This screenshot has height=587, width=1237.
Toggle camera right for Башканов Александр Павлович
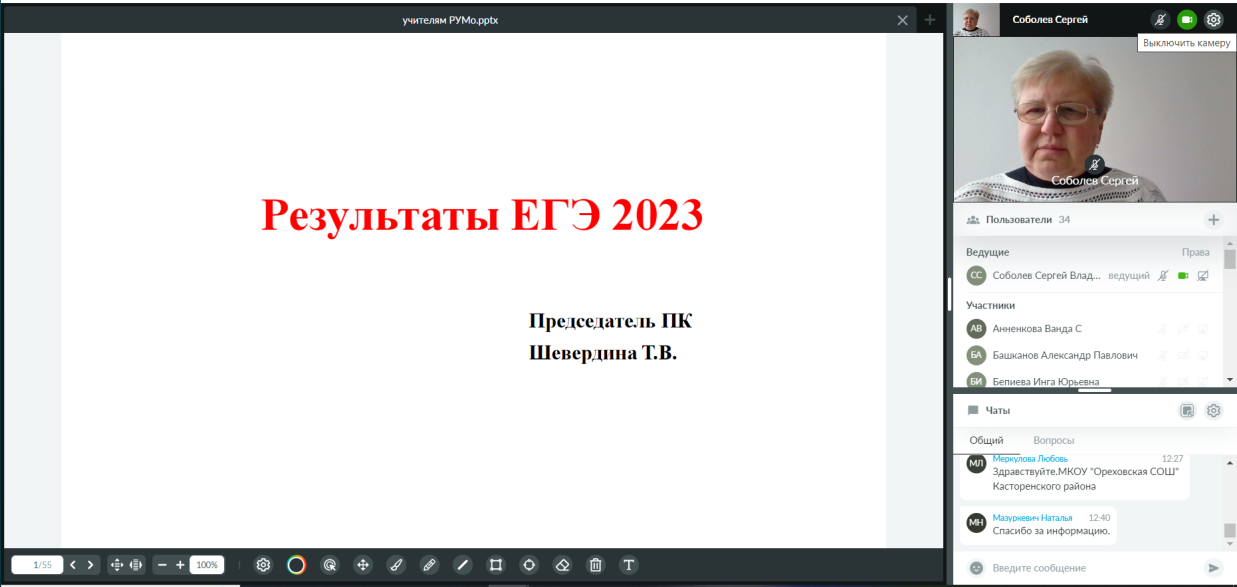pos(1183,355)
